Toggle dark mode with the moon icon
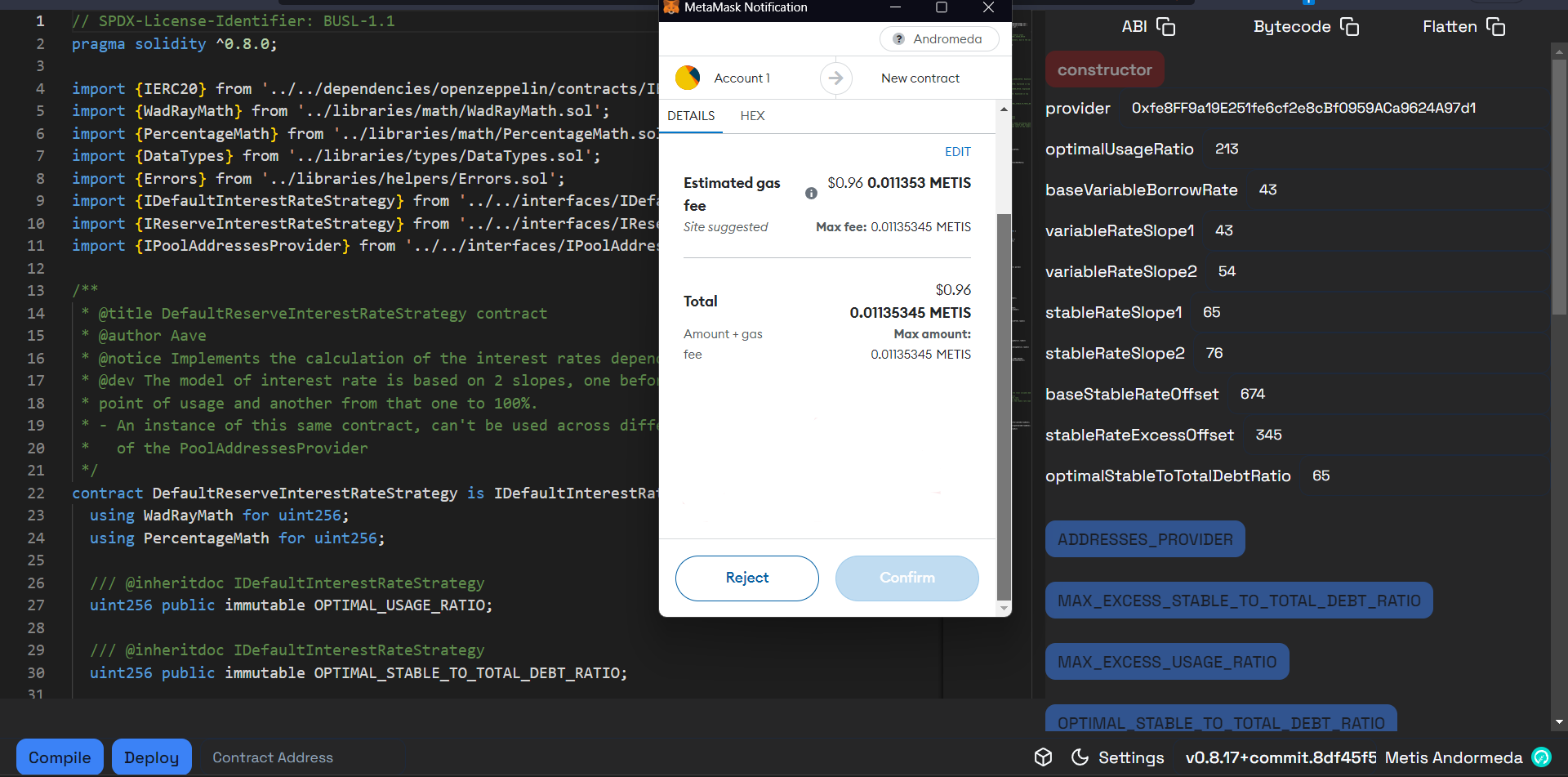The height and width of the screenshot is (777, 1568). click(1080, 757)
